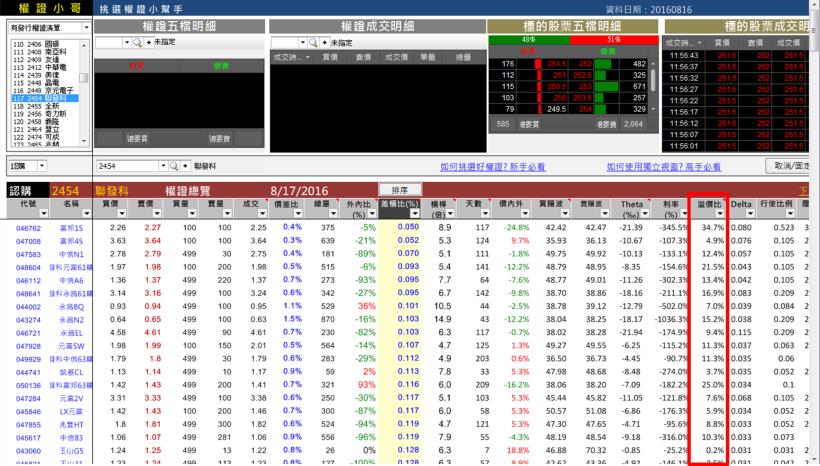Click the diamond icon in the 權證成交明細 panel

325,43
